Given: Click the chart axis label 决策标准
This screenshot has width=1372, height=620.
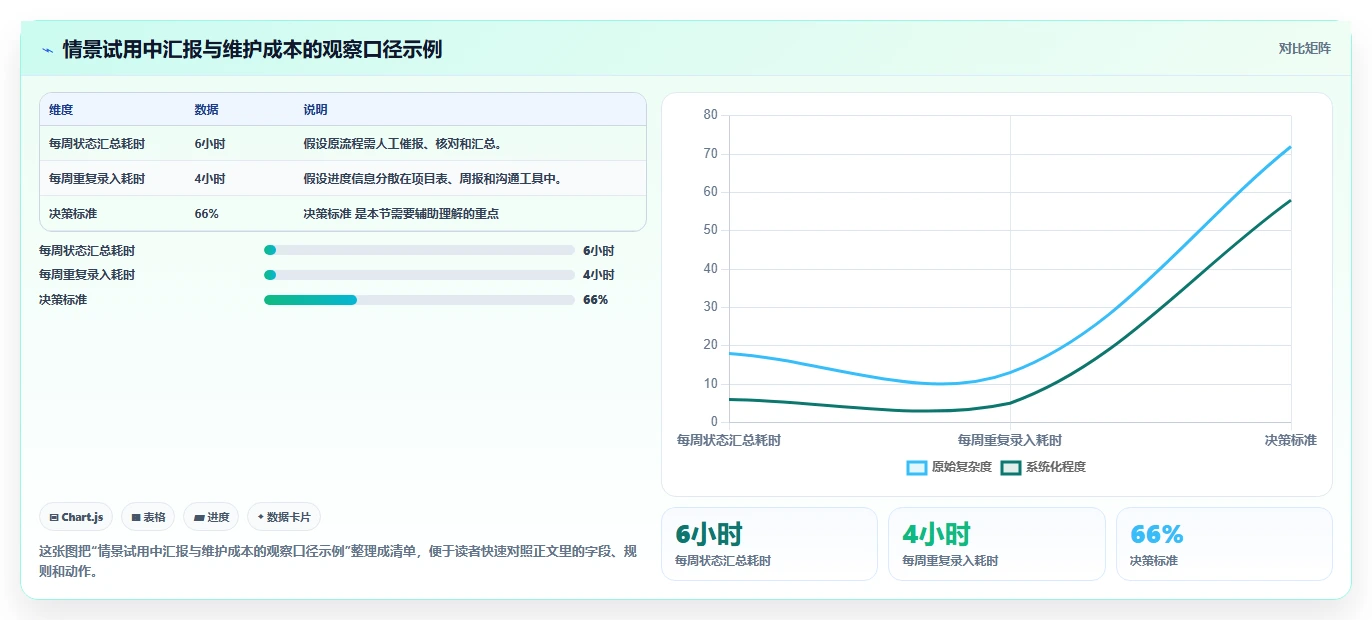Looking at the screenshot, I should click(x=1291, y=440).
